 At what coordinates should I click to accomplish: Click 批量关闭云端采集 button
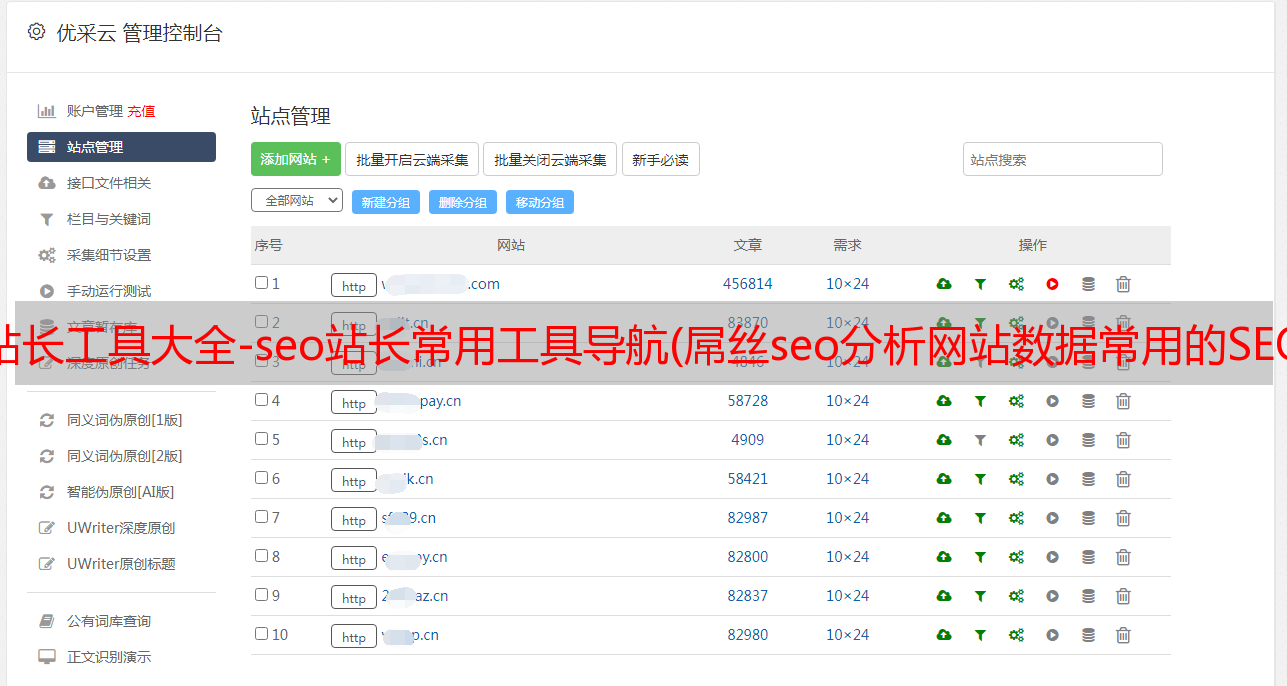pyautogui.click(x=550, y=159)
